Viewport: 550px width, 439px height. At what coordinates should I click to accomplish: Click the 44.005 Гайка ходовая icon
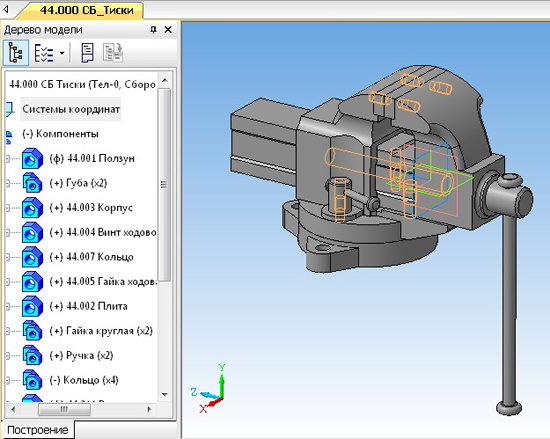[32, 282]
